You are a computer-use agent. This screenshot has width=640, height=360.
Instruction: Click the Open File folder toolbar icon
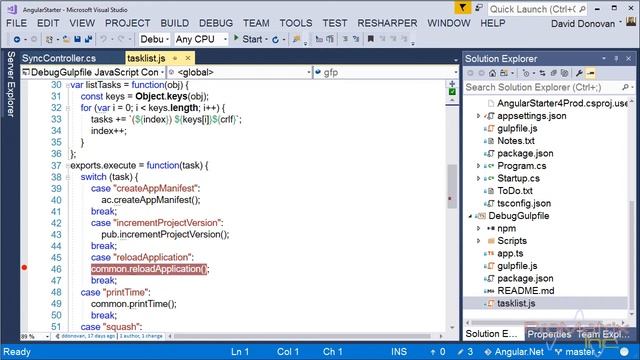(x=66, y=39)
